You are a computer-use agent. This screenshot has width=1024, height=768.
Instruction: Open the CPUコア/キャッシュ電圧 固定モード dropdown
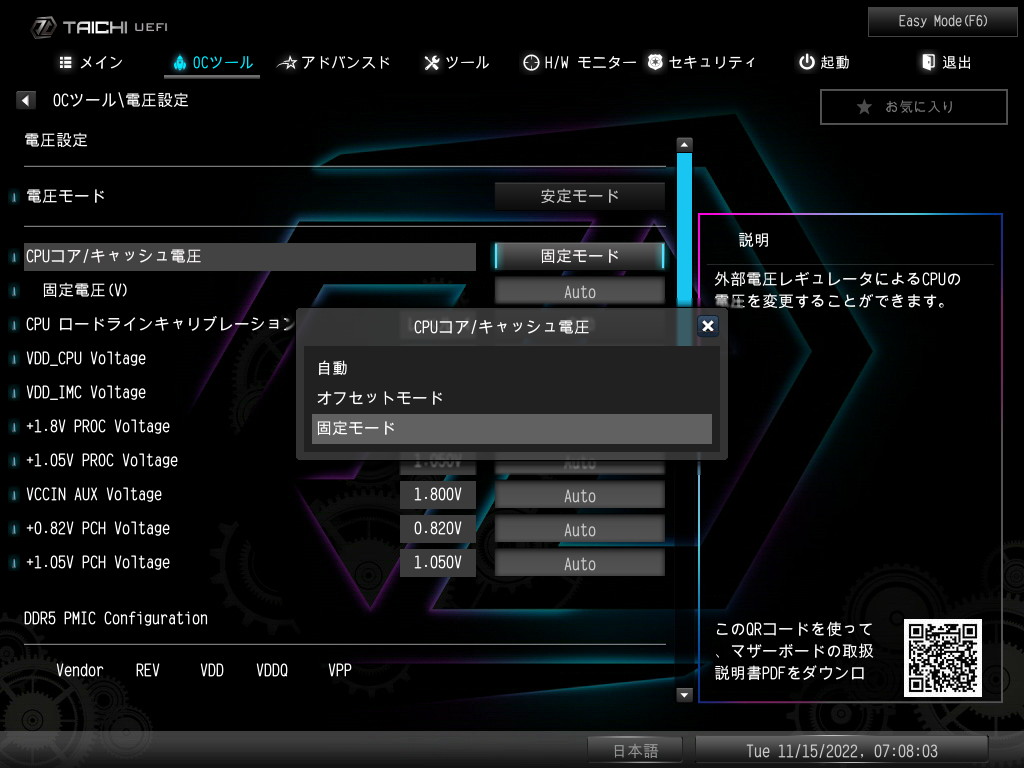pos(579,256)
